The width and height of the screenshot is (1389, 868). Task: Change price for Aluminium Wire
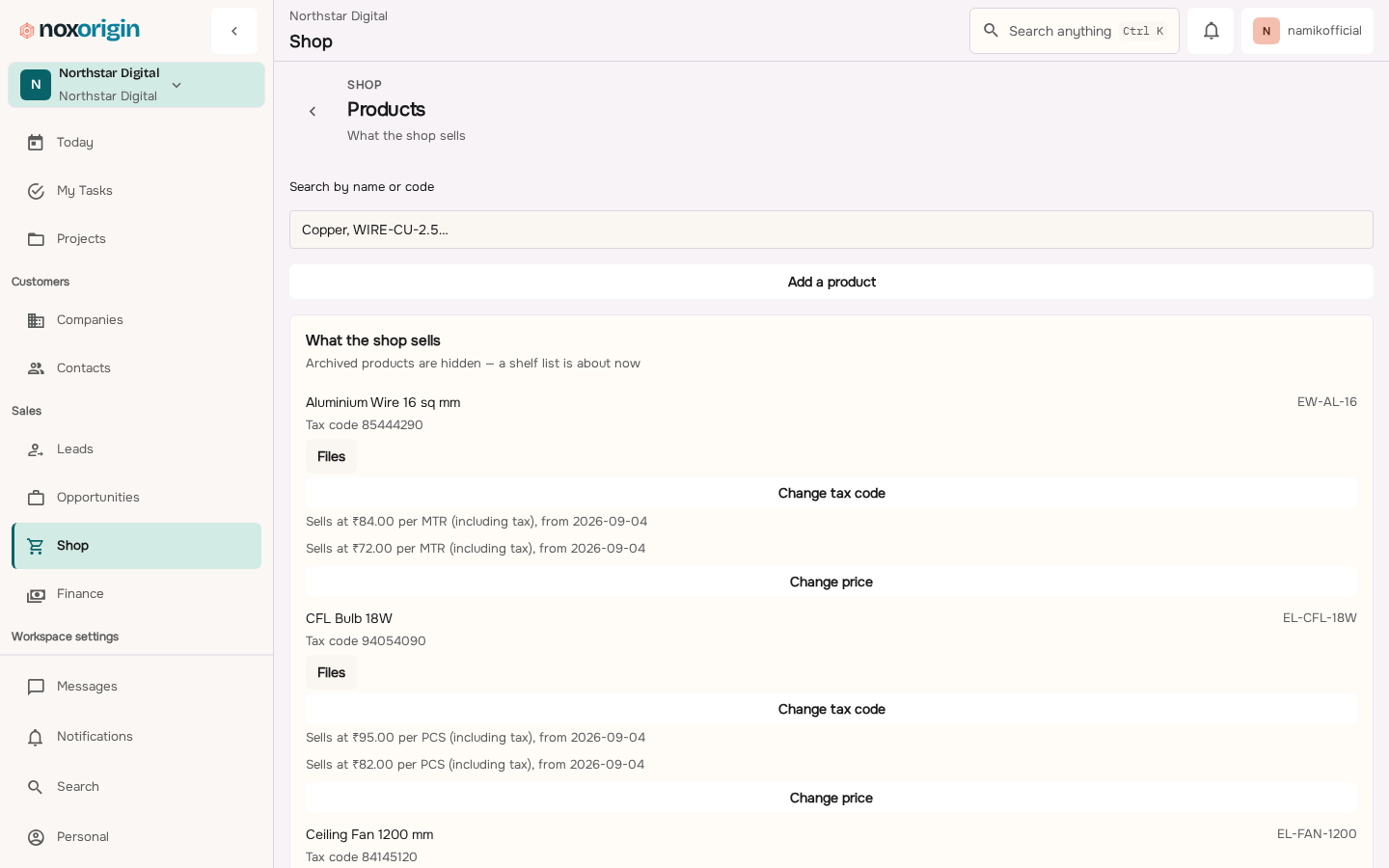(x=831, y=582)
